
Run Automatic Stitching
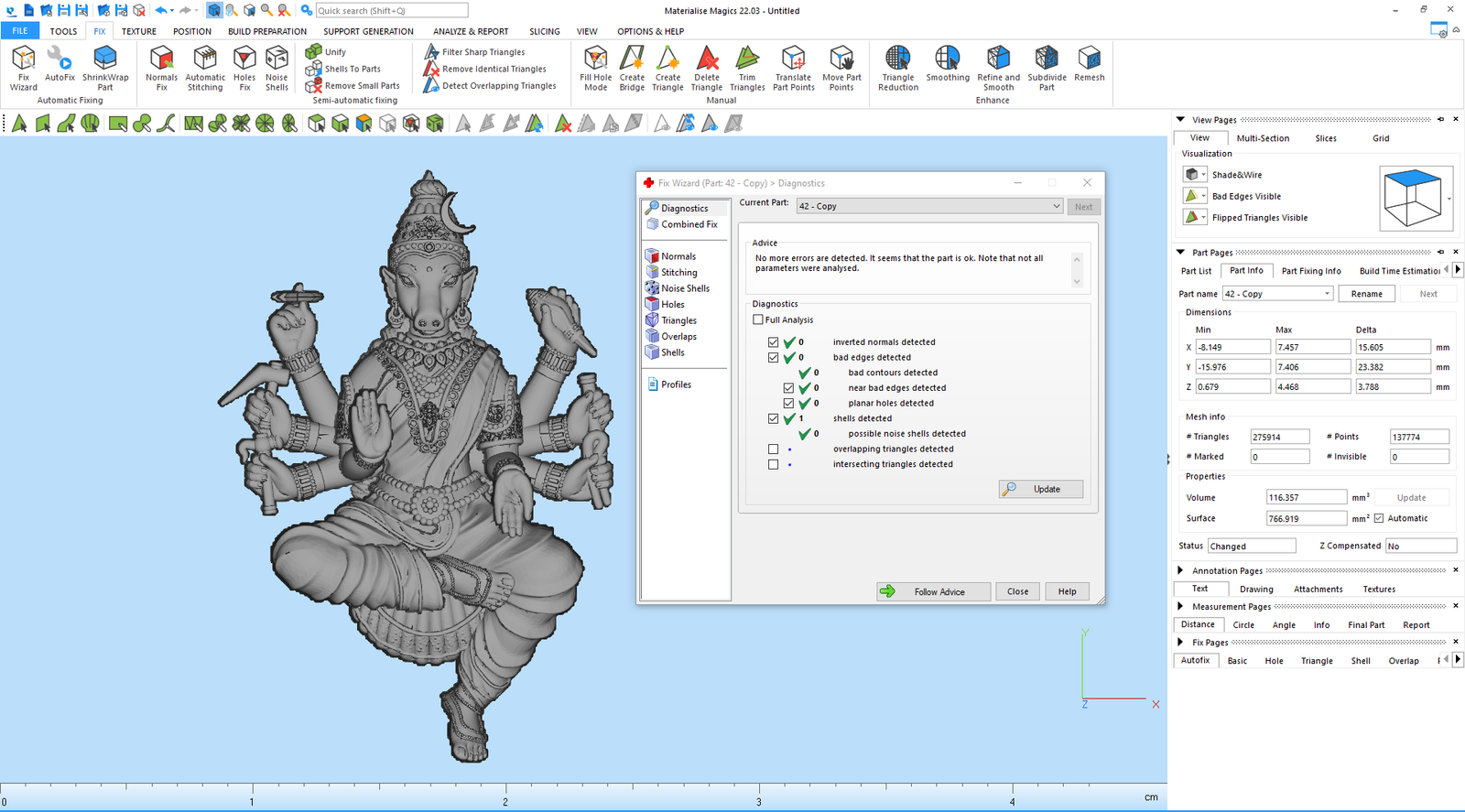[205, 69]
